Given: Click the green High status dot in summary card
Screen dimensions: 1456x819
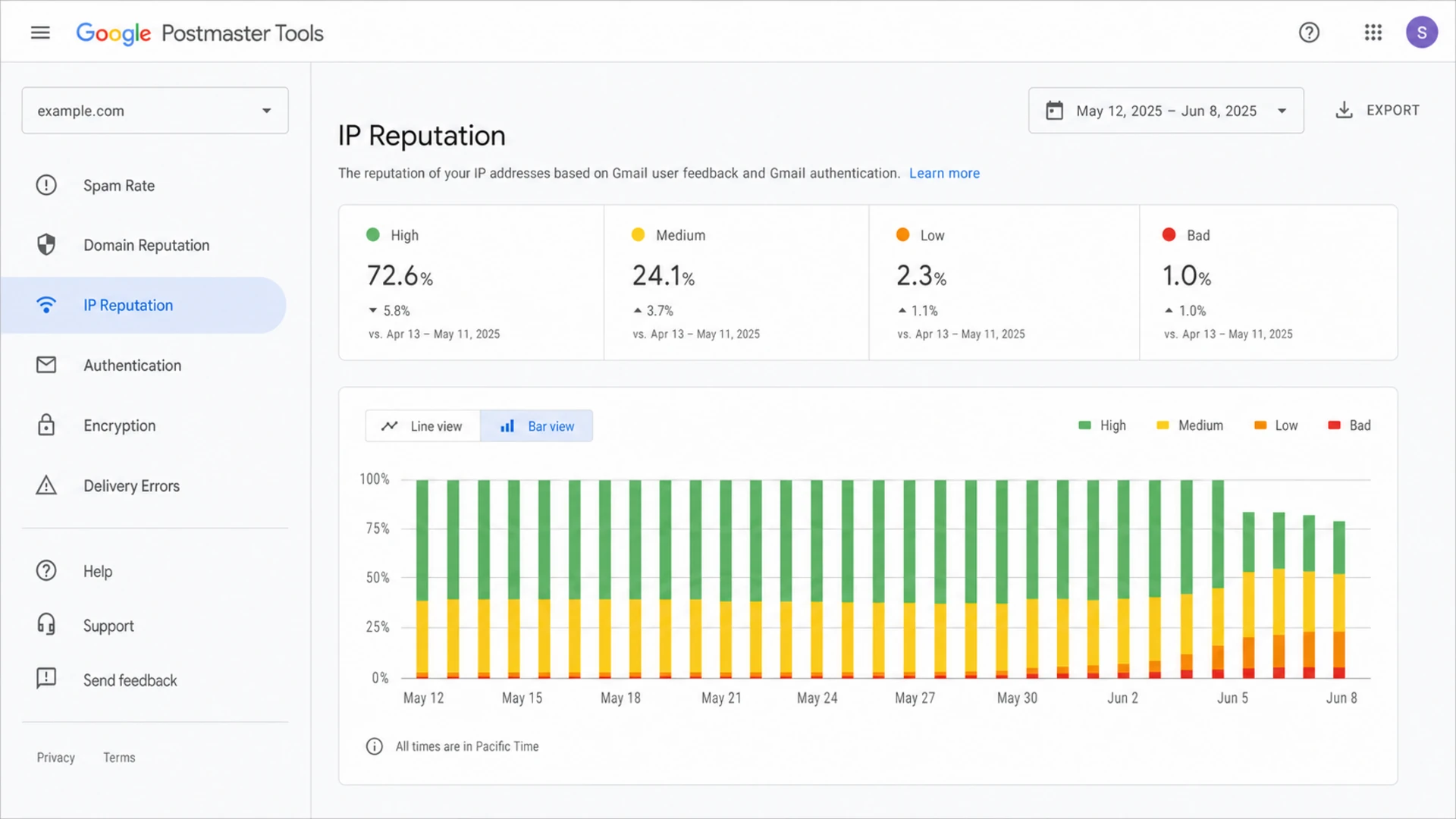Looking at the screenshot, I should (372, 235).
